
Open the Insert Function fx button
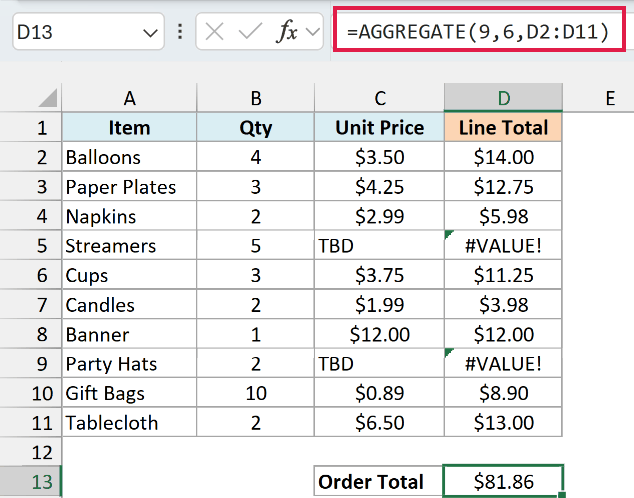tap(287, 32)
